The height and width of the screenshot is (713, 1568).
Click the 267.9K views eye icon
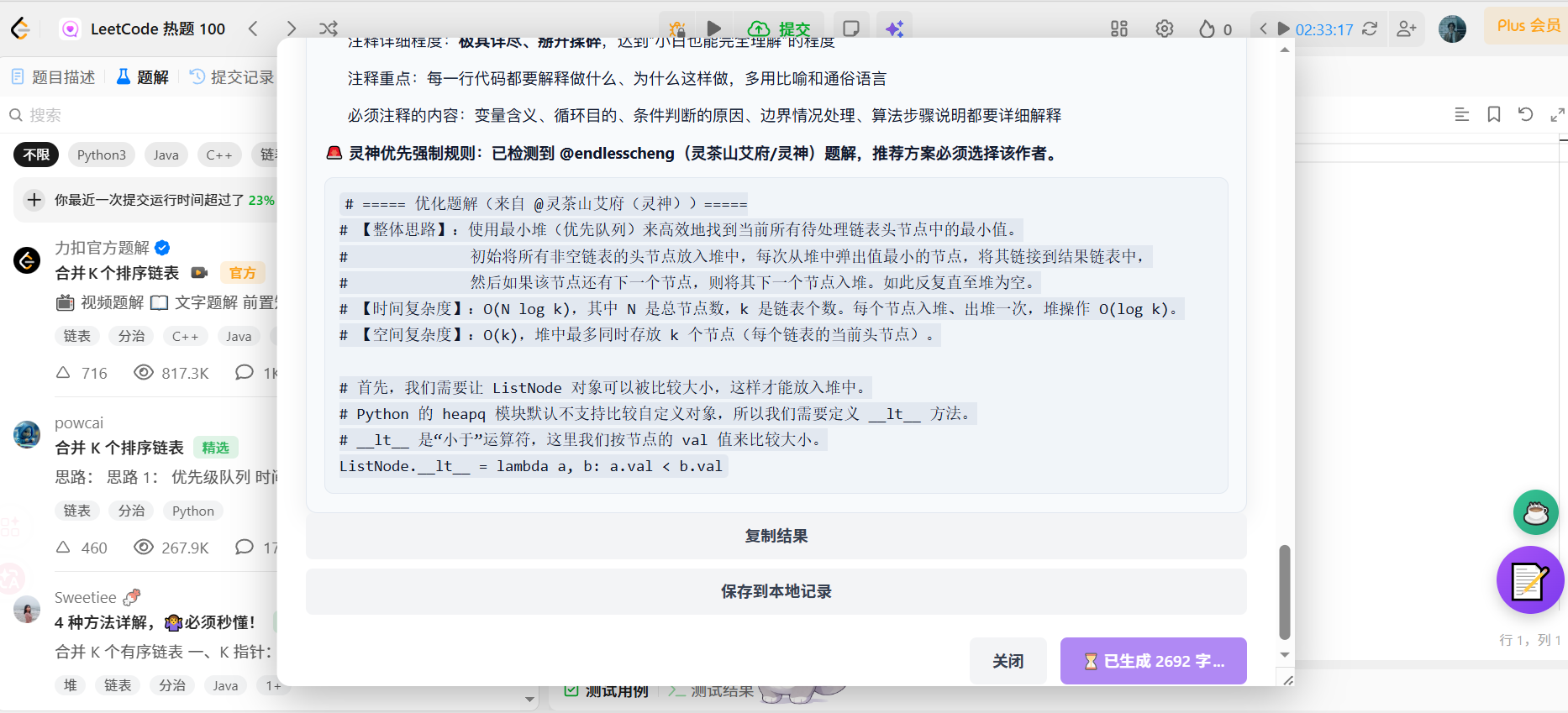tap(144, 547)
